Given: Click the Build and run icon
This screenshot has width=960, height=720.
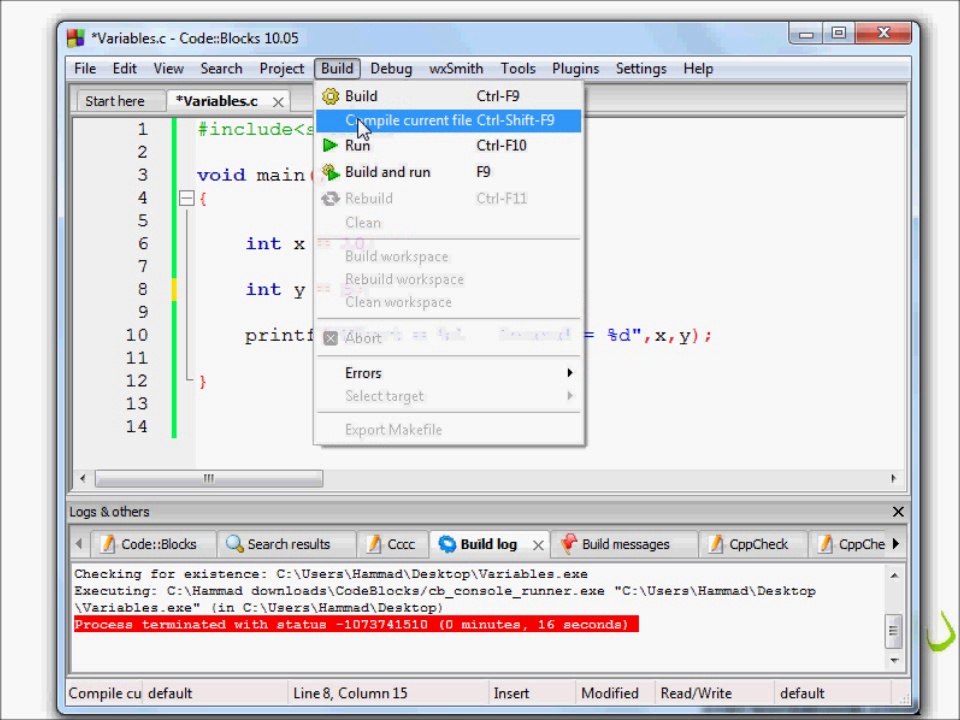Looking at the screenshot, I should [331, 172].
